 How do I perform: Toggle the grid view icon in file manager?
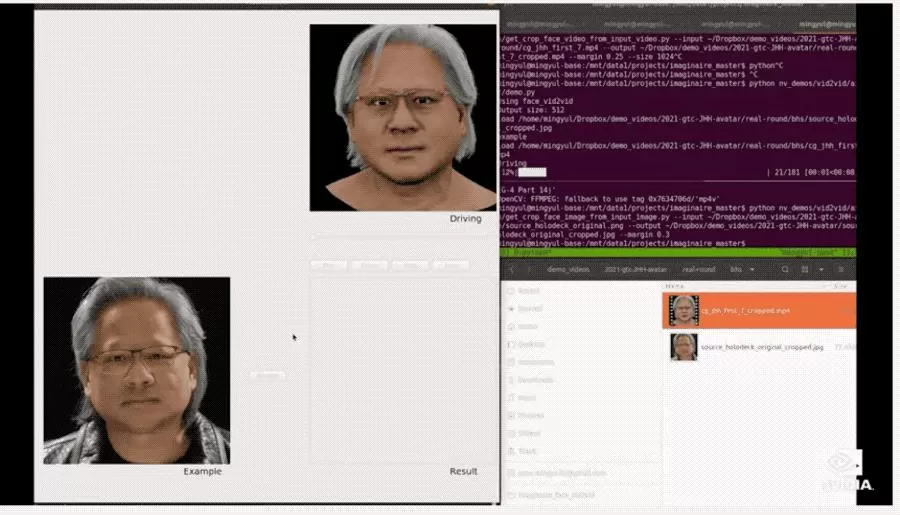(x=805, y=269)
